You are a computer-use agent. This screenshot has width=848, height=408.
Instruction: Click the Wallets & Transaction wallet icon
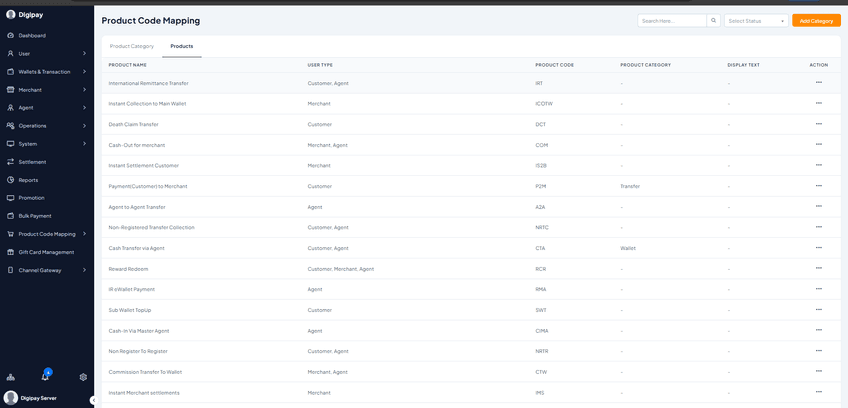pyautogui.click(x=10, y=71)
